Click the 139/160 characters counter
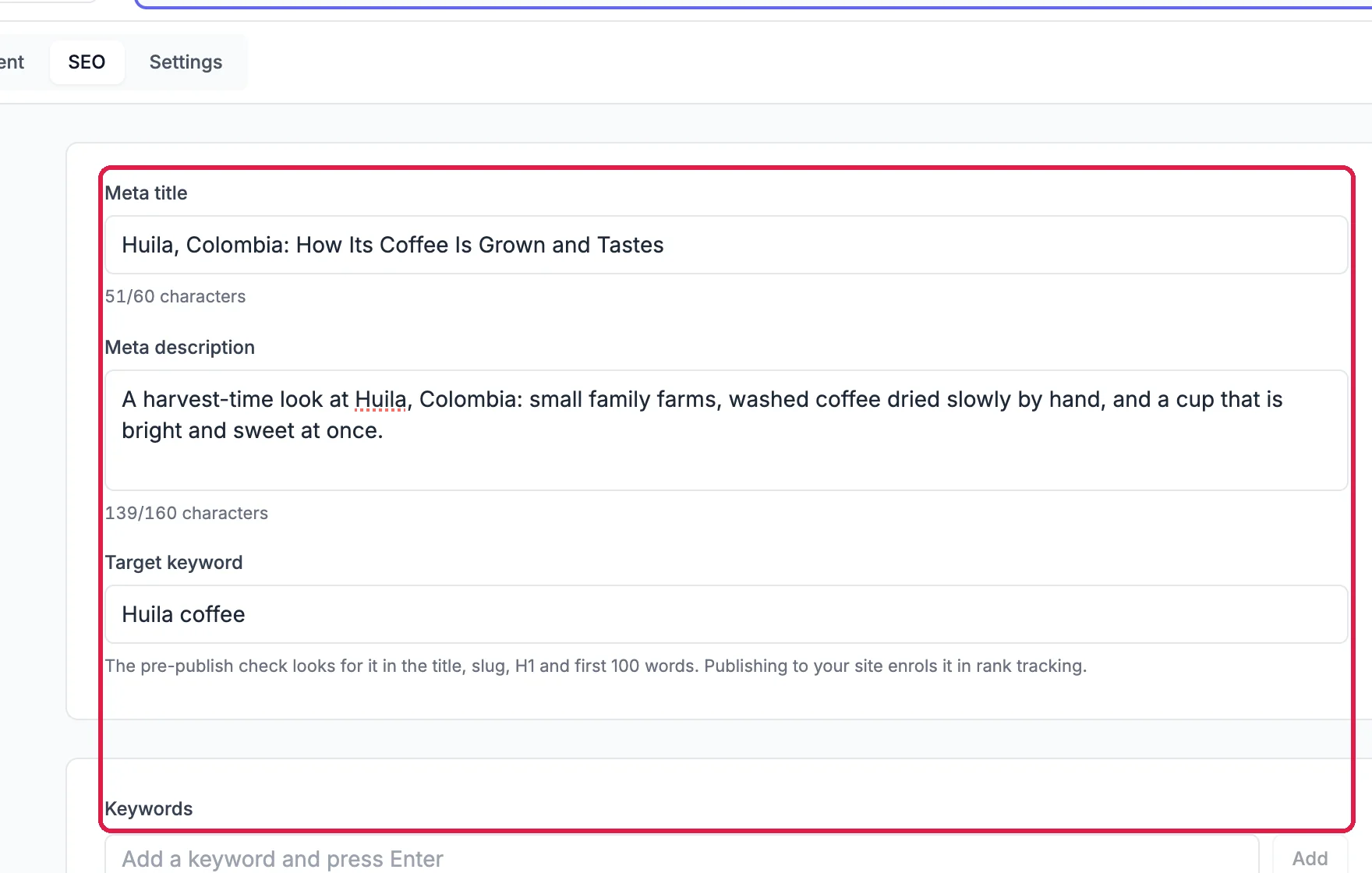 [x=186, y=513]
